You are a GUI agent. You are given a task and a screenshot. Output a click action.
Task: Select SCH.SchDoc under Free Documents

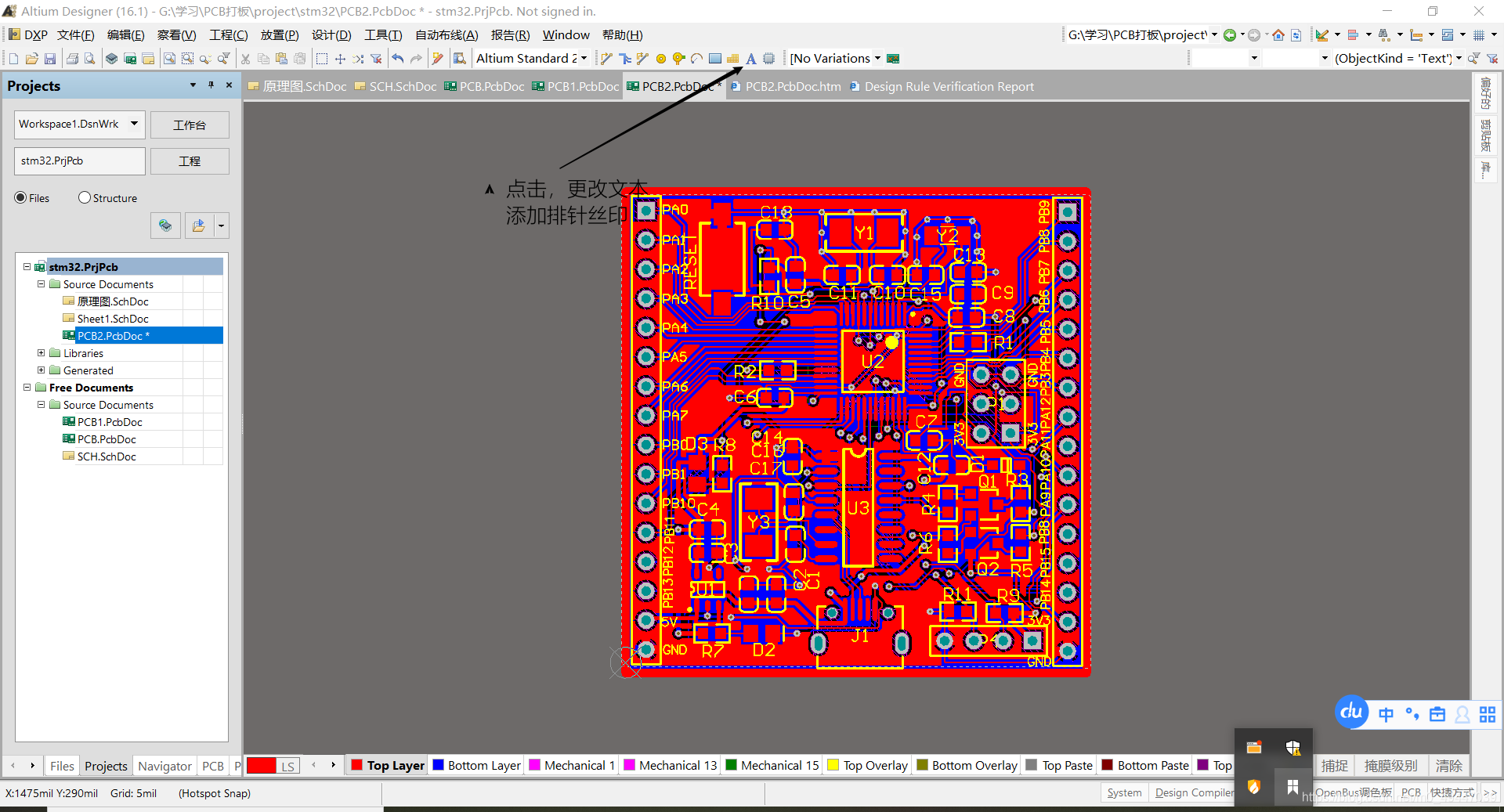point(107,457)
